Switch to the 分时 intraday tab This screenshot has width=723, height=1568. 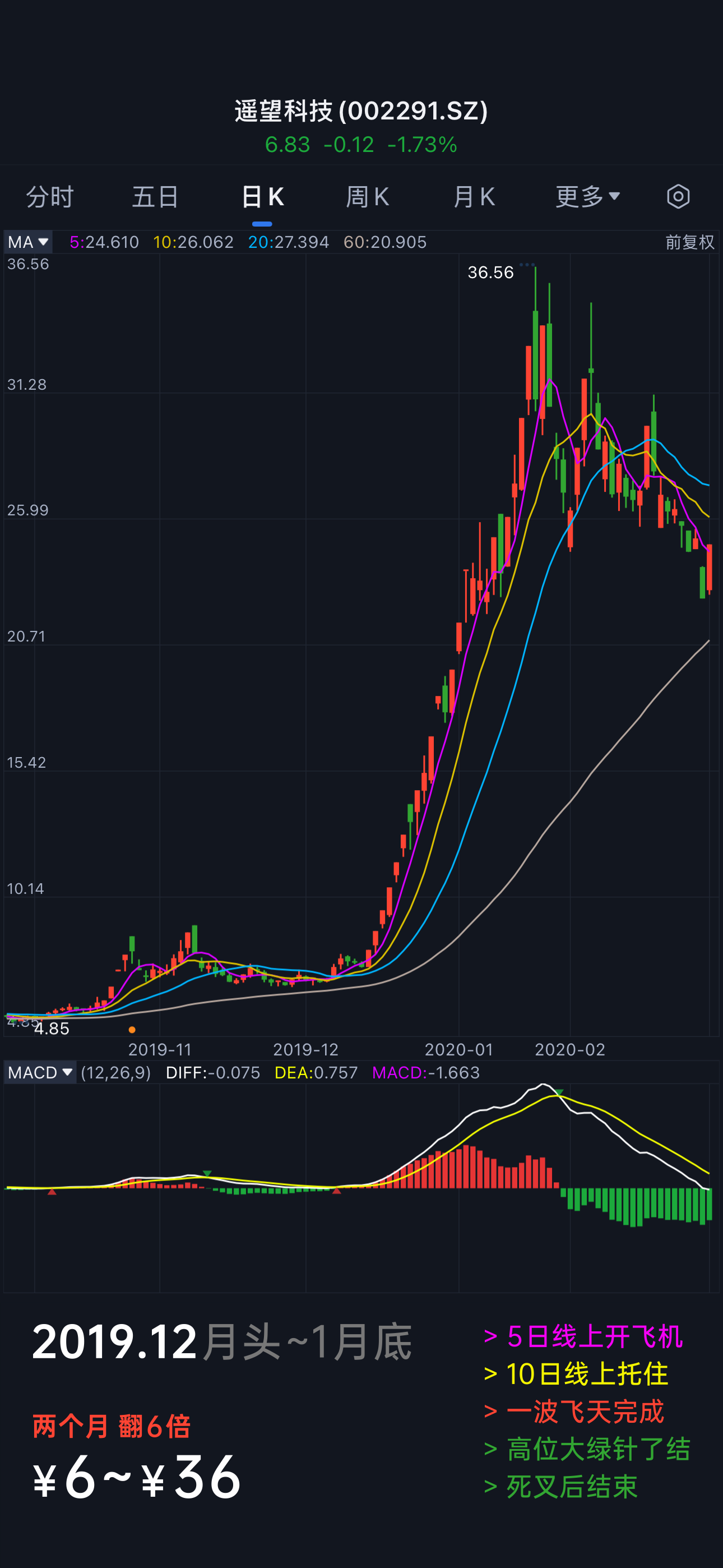(50, 197)
